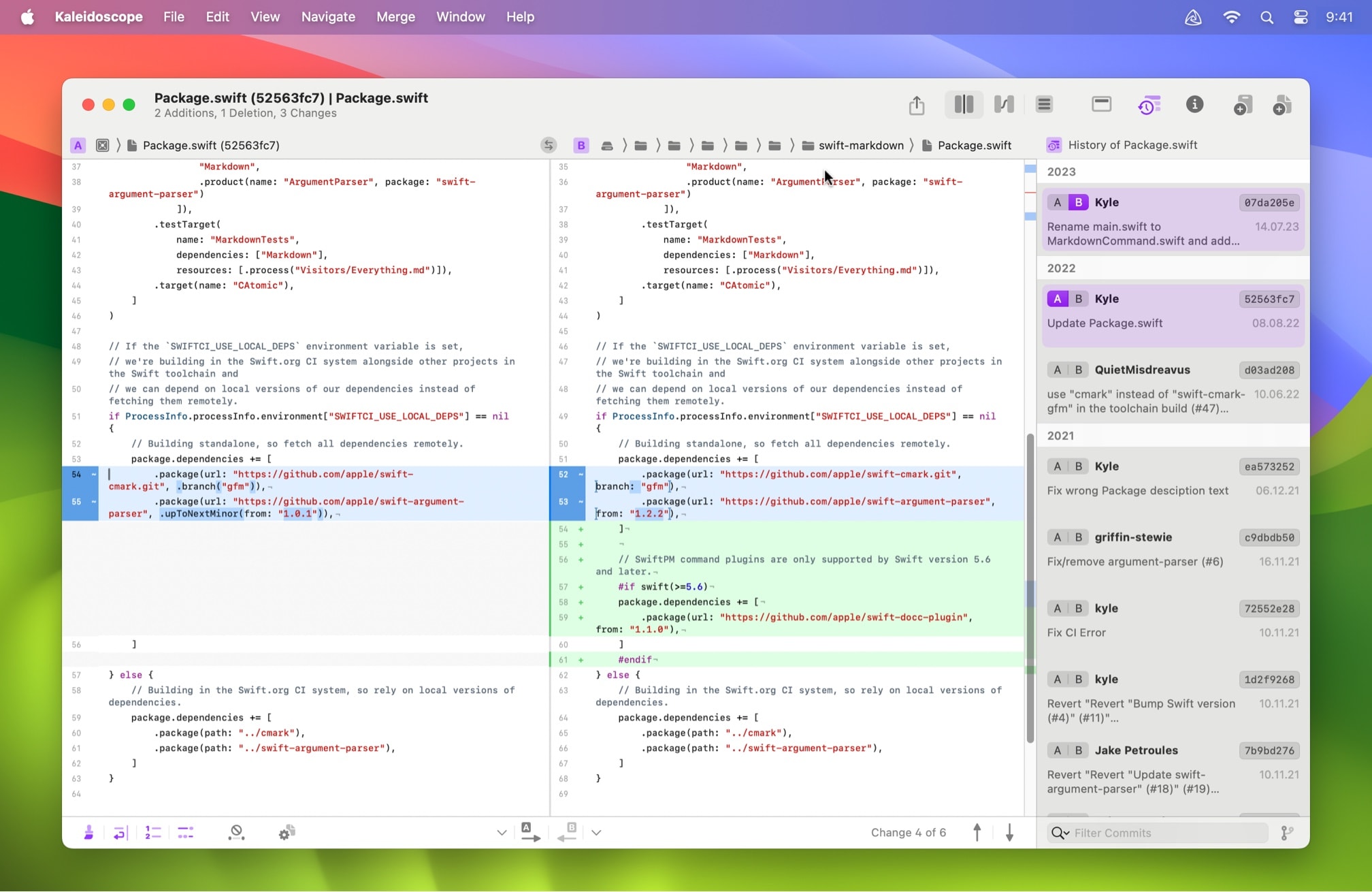The image size is (1372, 892).
Task: Expand the chevron right of B-to-A arrow
Action: (596, 833)
